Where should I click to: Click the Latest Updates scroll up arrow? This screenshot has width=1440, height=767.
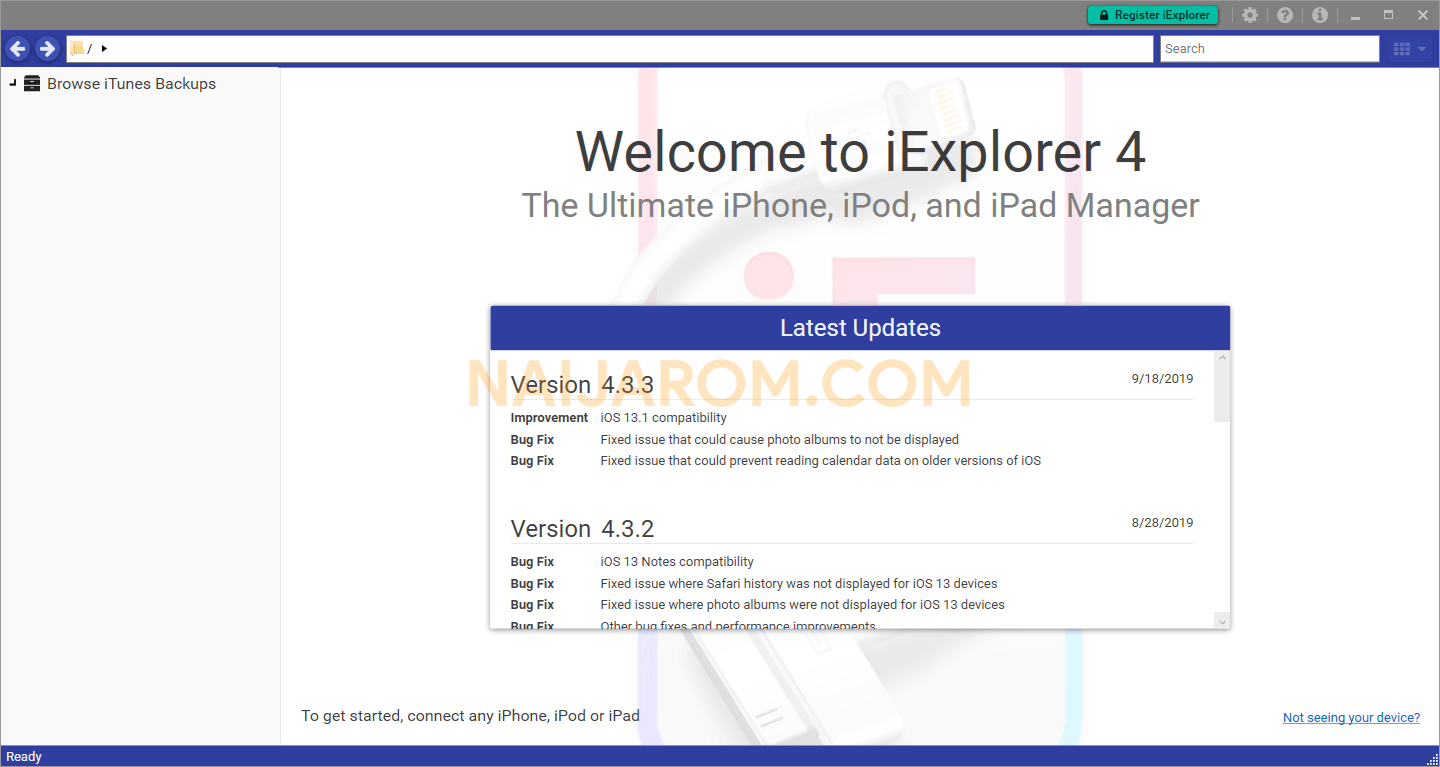[1222, 358]
